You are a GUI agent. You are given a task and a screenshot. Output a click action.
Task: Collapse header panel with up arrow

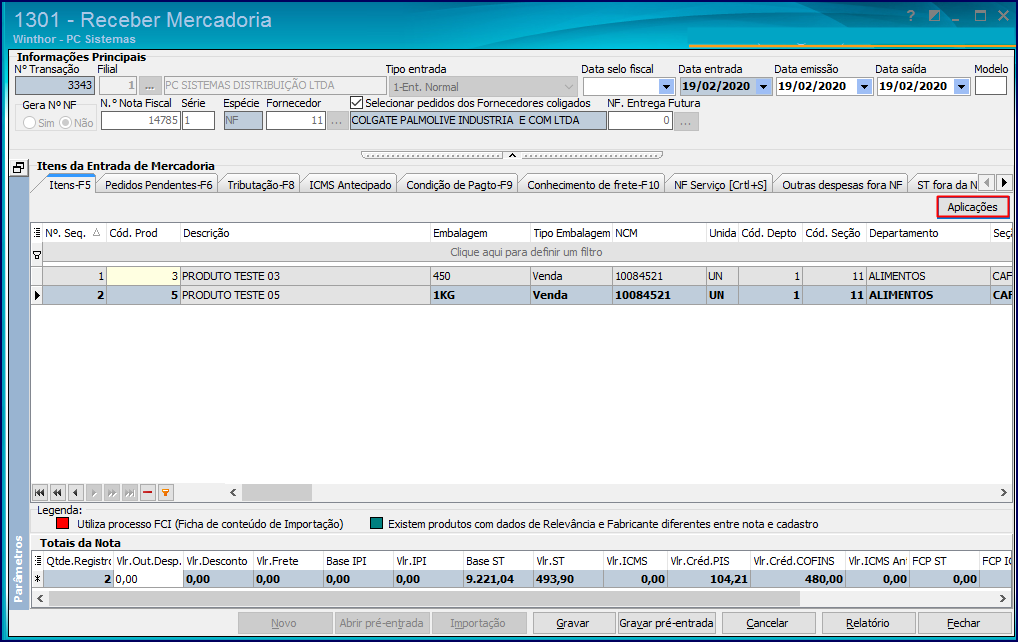[x=512, y=155]
